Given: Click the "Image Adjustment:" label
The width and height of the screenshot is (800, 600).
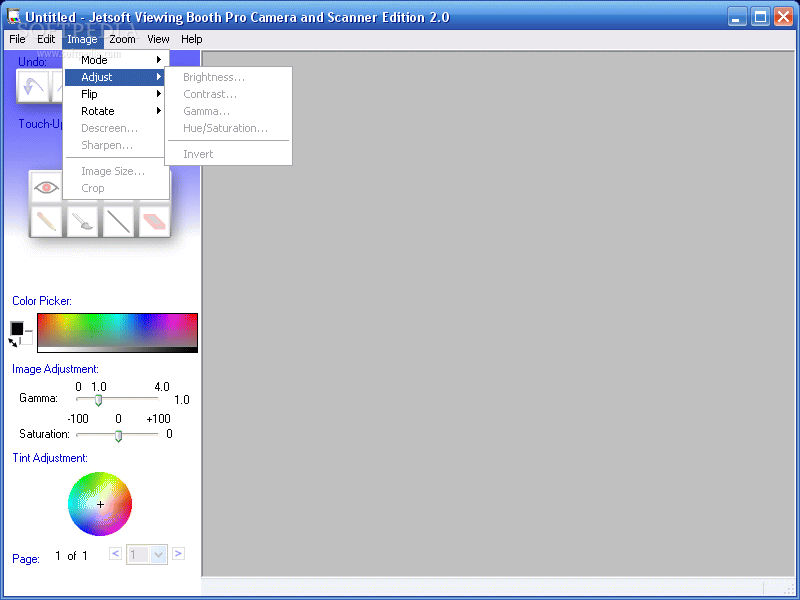Looking at the screenshot, I should pos(55,369).
